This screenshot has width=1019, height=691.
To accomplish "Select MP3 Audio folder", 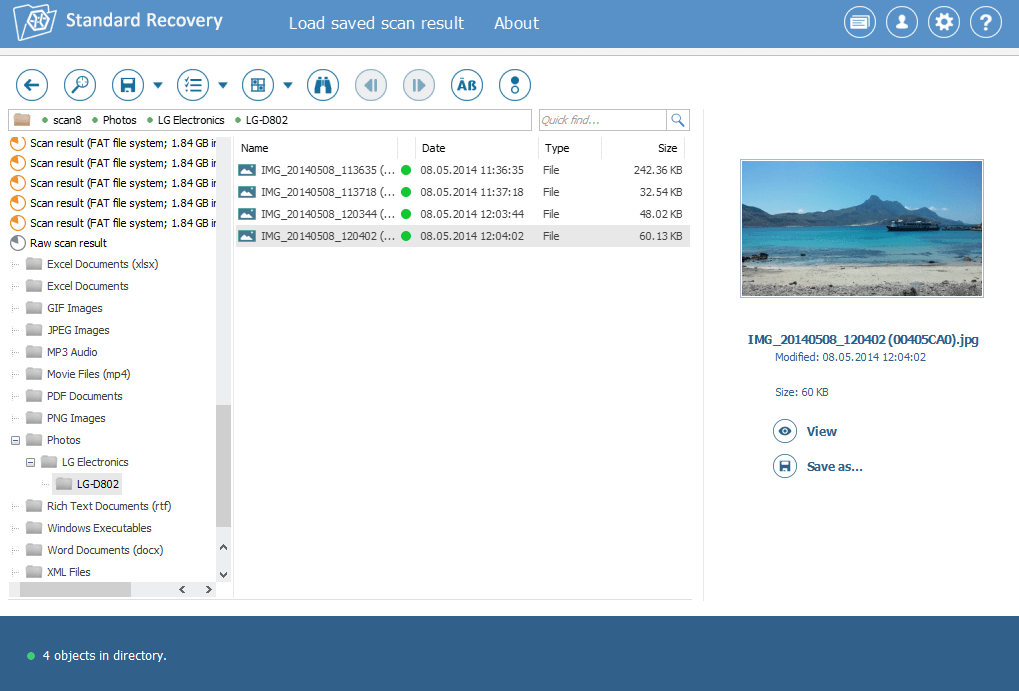I will pyautogui.click(x=72, y=352).
